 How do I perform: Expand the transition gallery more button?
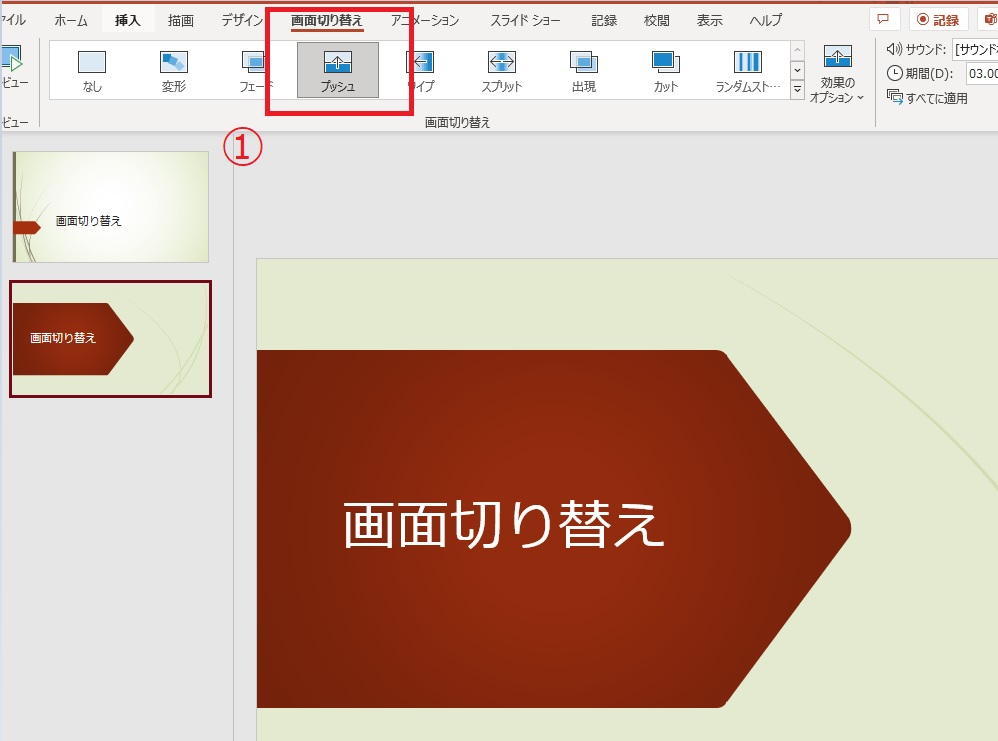797,90
